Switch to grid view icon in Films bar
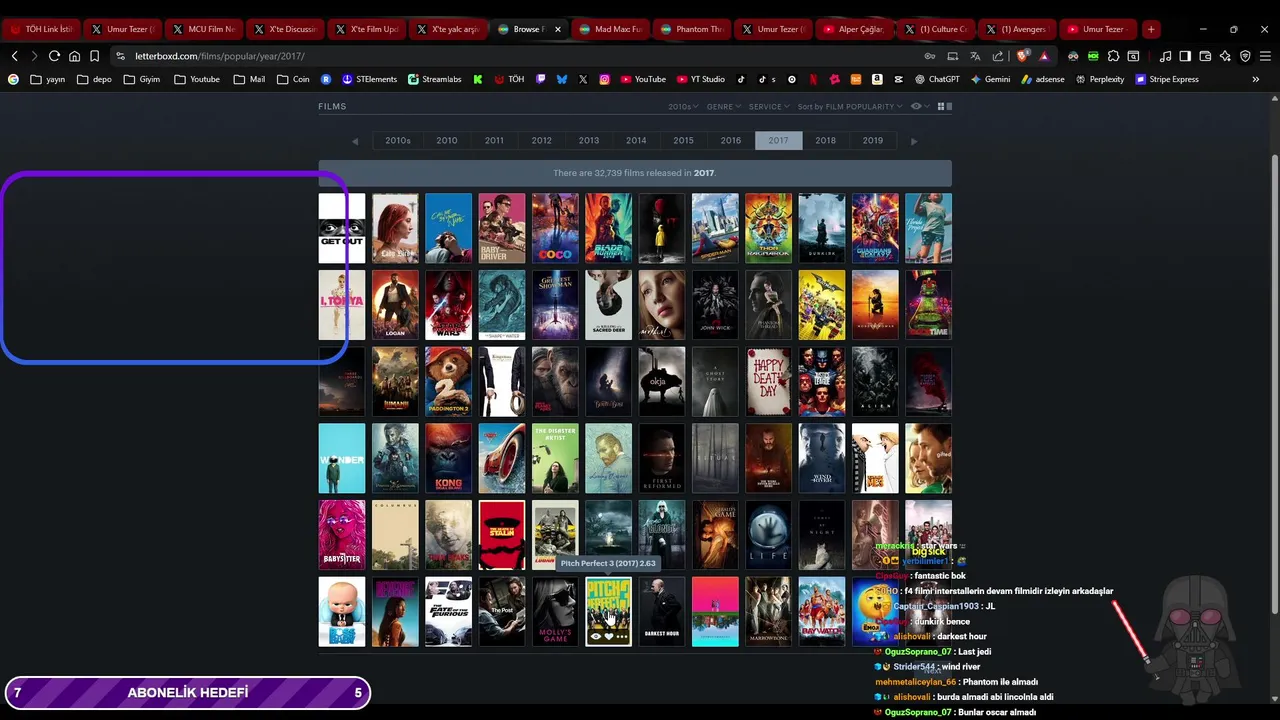 pyautogui.click(x=941, y=106)
